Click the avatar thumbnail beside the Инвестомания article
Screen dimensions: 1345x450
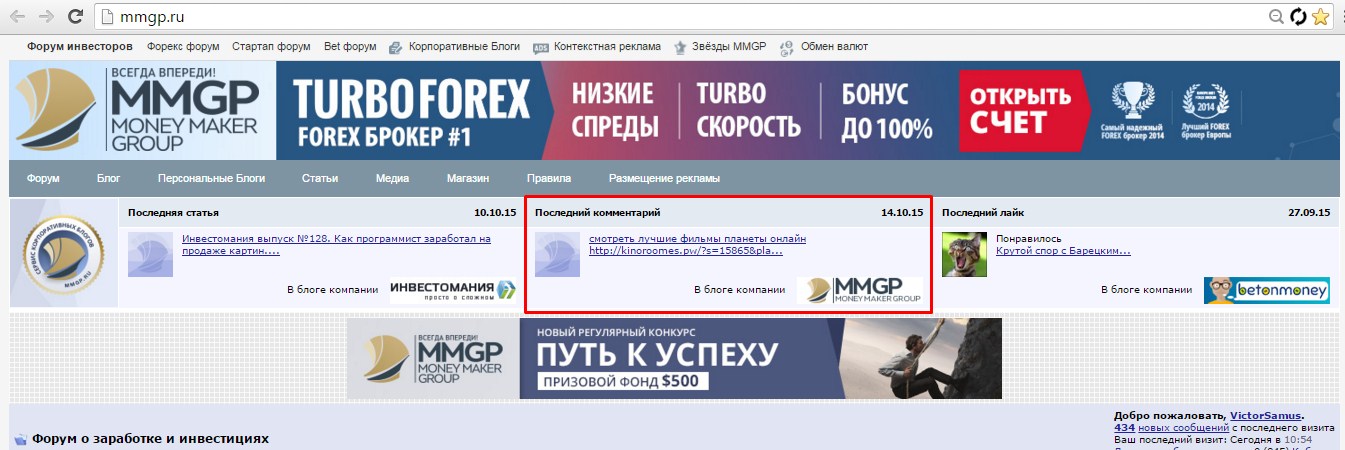coord(151,254)
